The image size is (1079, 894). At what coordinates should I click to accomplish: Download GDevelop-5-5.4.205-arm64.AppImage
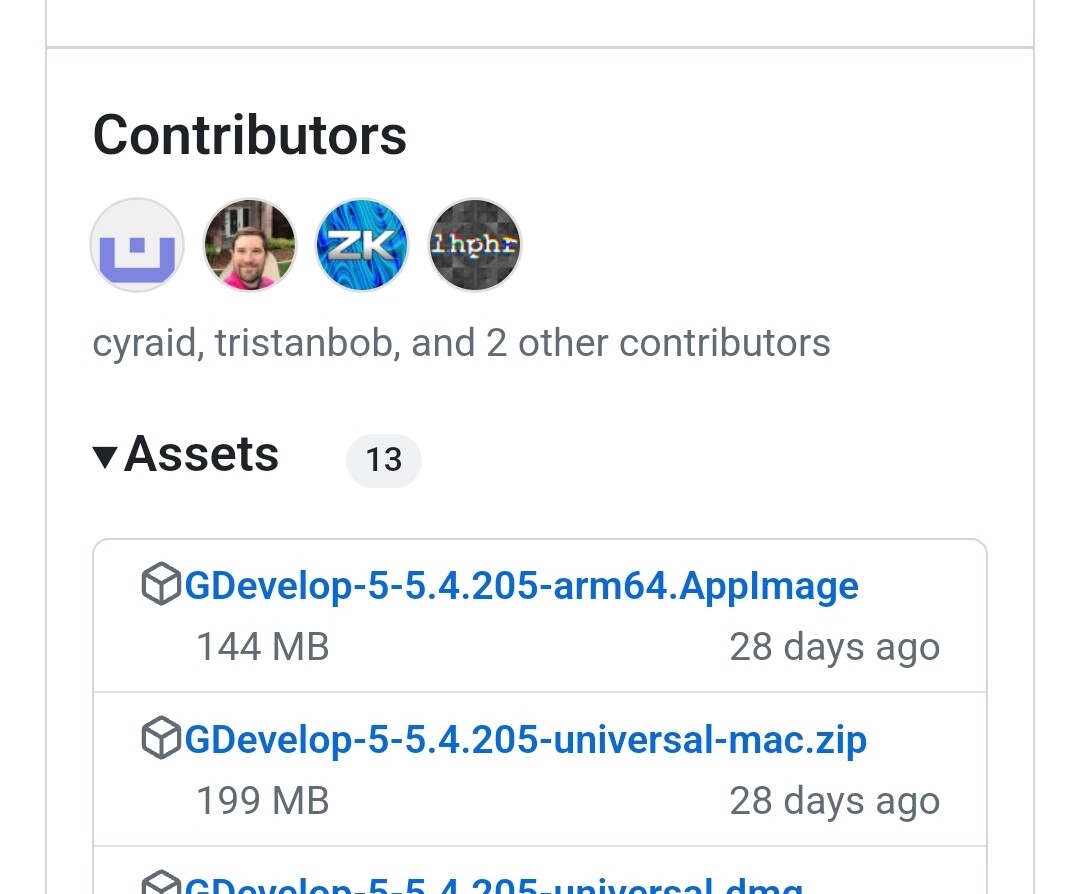521,585
